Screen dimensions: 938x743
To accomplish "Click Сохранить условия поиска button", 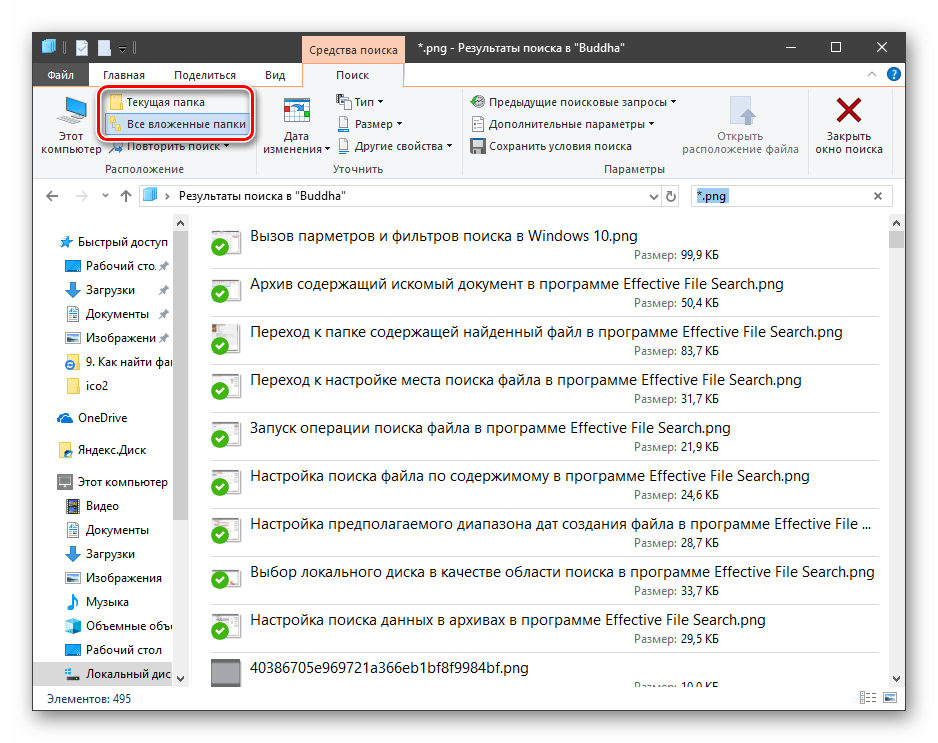I will pos(551,146).
